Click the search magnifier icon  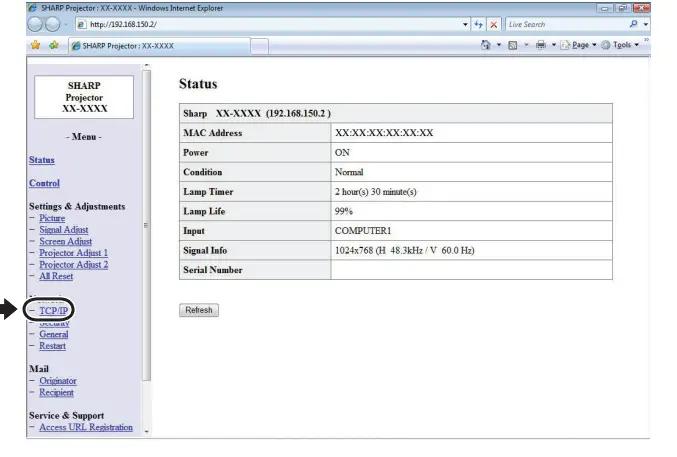[x=632, y=25]
